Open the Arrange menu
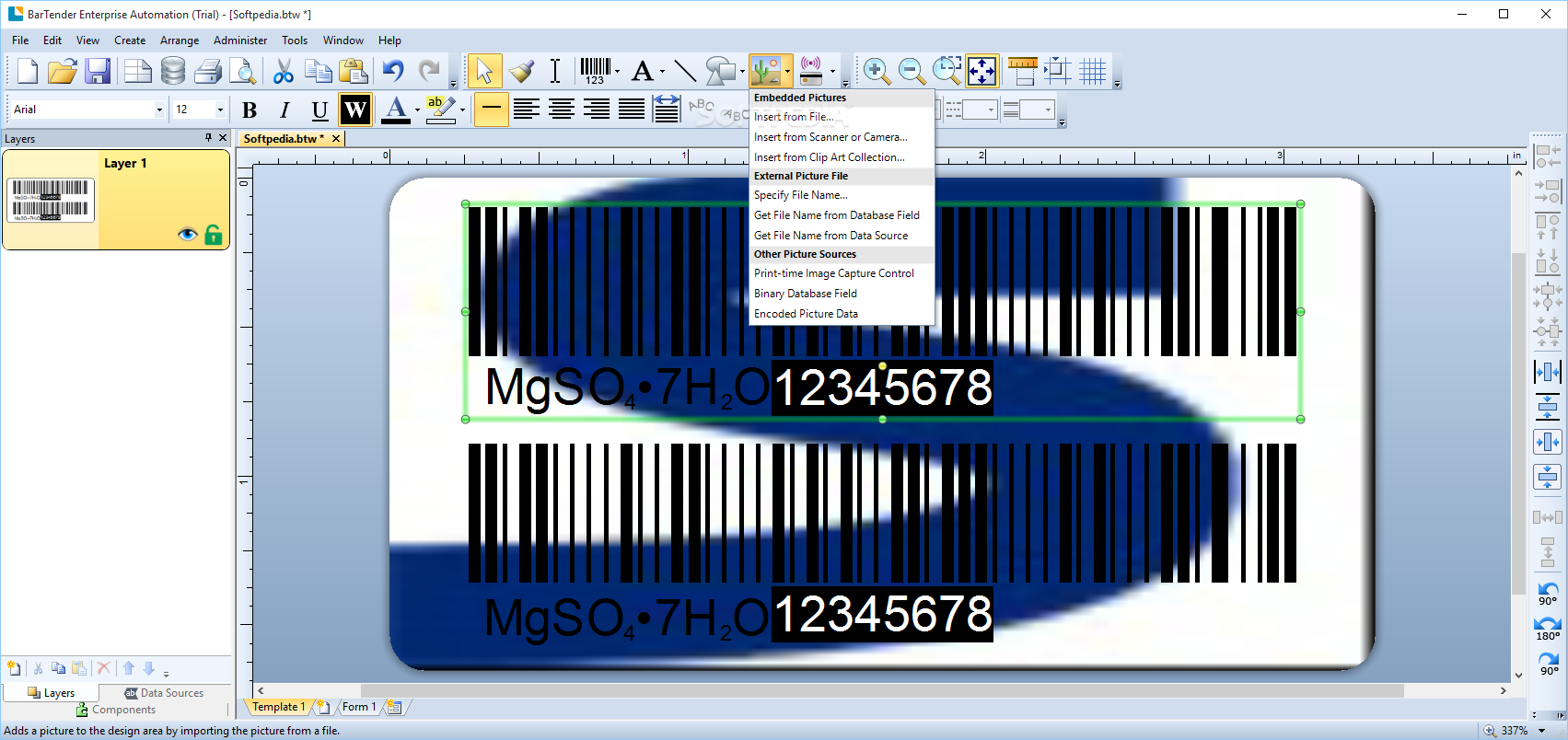This screenshot has height=740, width=1568. pyautogui.click(x=180, y=40)
